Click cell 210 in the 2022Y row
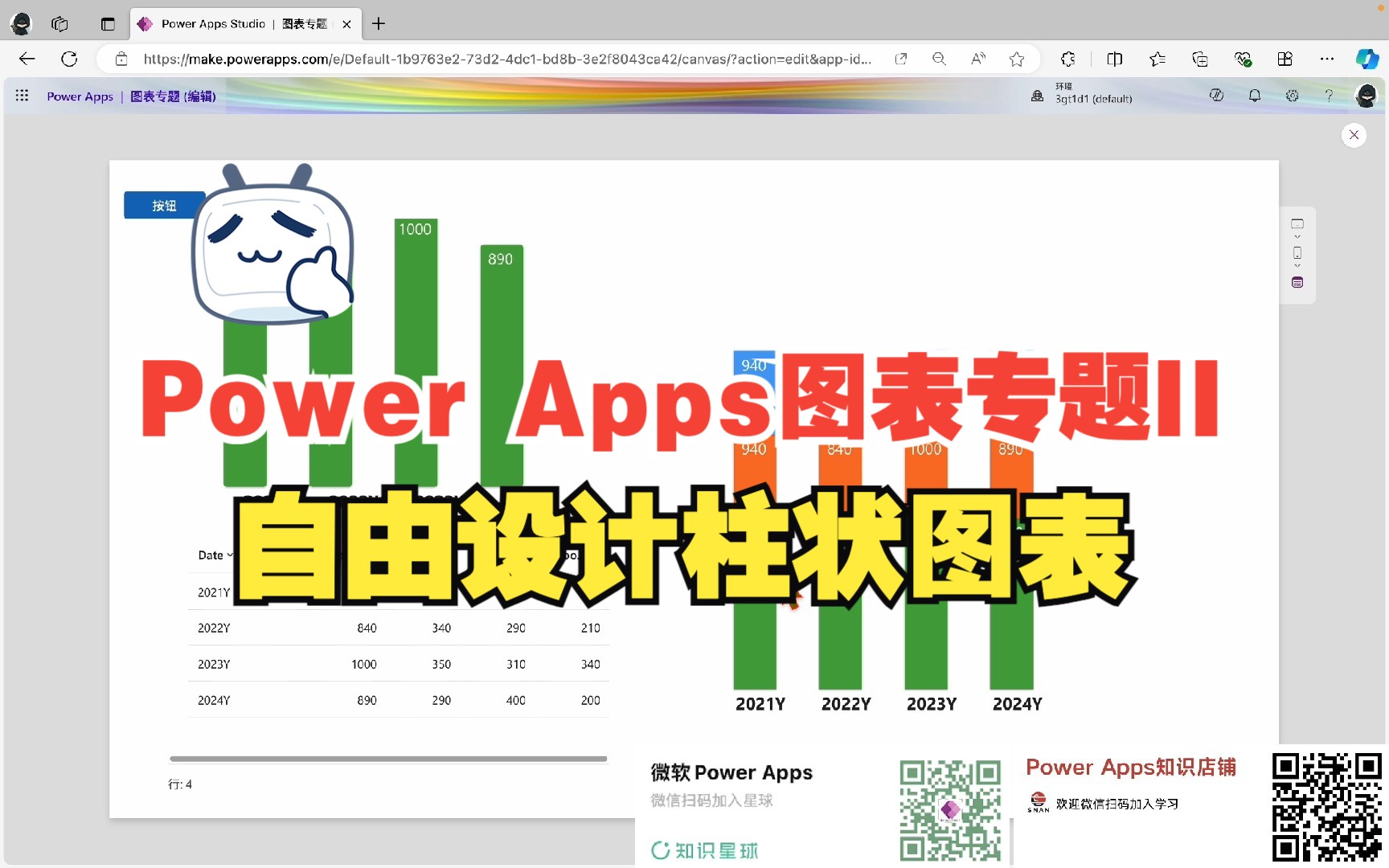The height and width of the screenshot is (868, 1389). (x=591, y=628)
